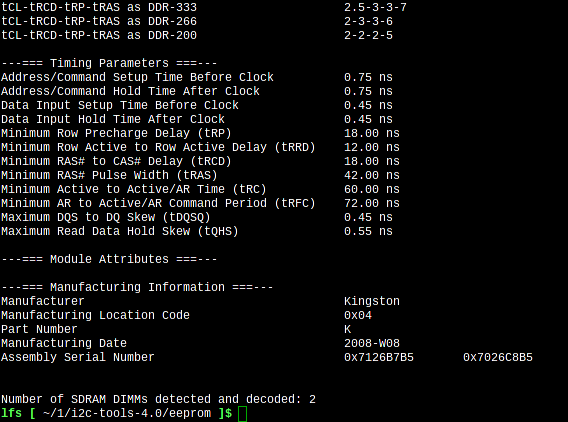Image resolution: width=568 pixels, height=422 pixels.
Task: Click serial number 0x7026C8B5
Action: pyautogui.click(x=498, y=358)
